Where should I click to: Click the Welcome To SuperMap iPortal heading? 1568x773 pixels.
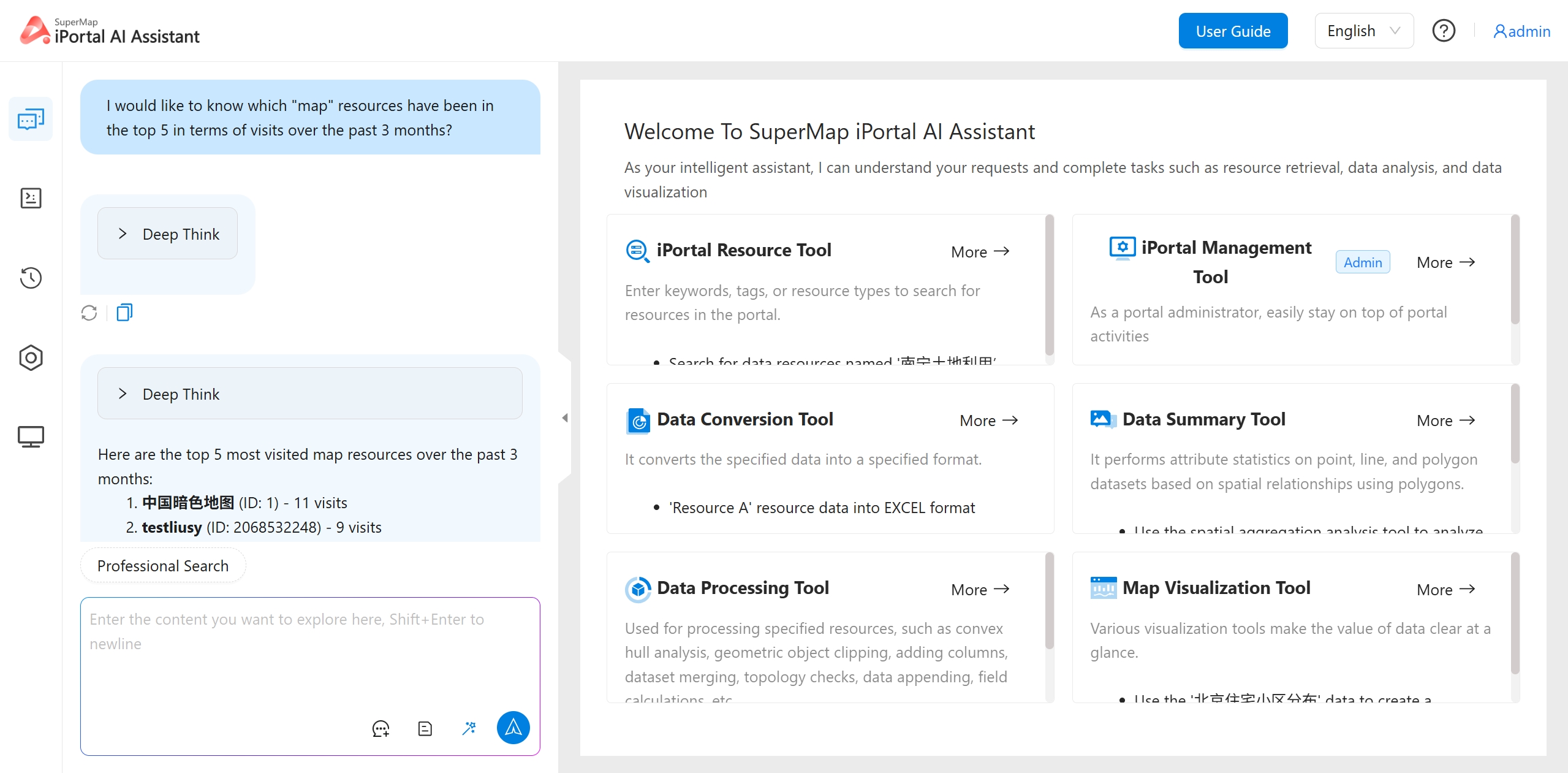coord(830,131)
